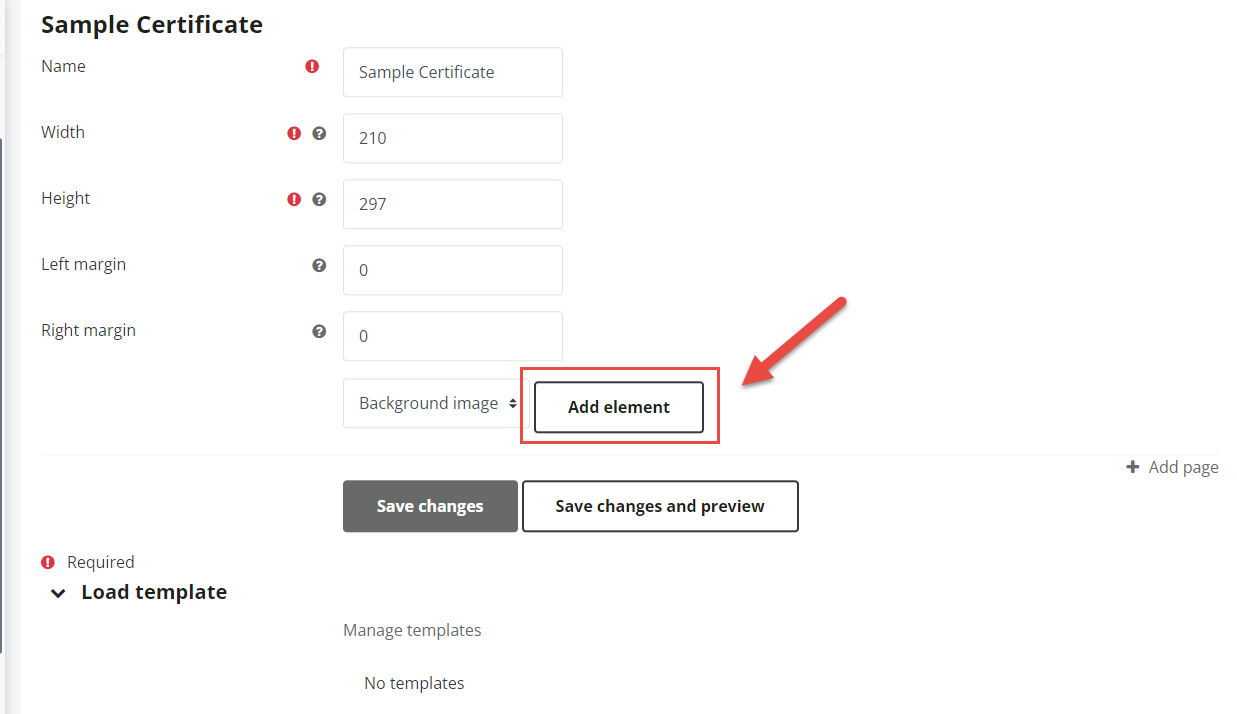The image size is (1237, 714).
Task: Click the Add page link text
Action: [x=1183, y=467]
